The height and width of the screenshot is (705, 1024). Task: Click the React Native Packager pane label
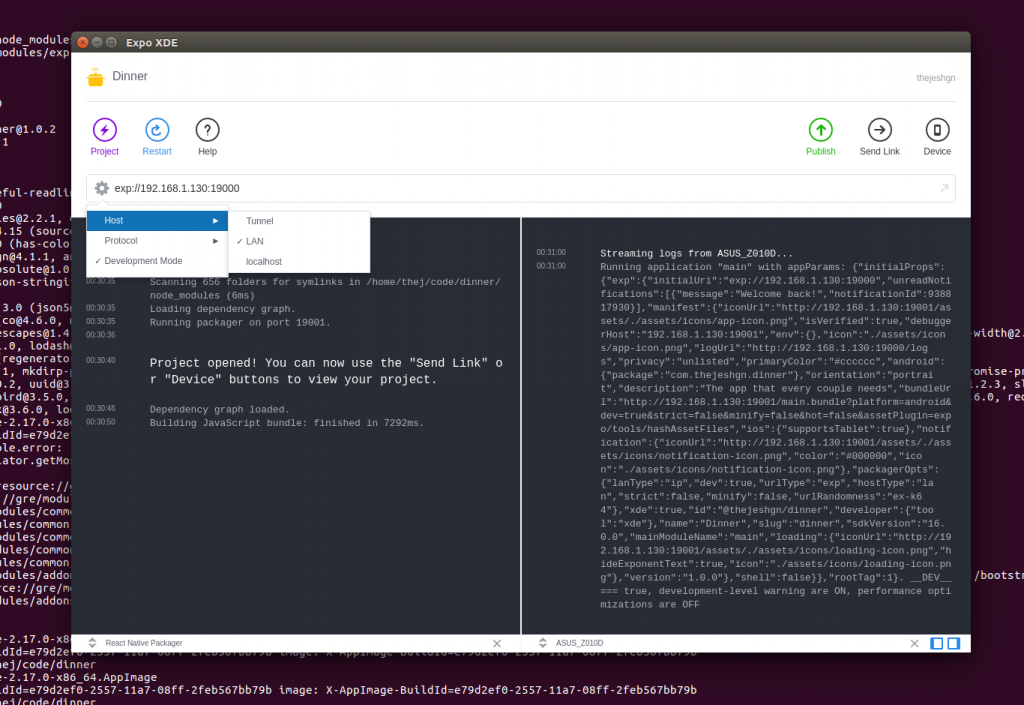point(144,643)
